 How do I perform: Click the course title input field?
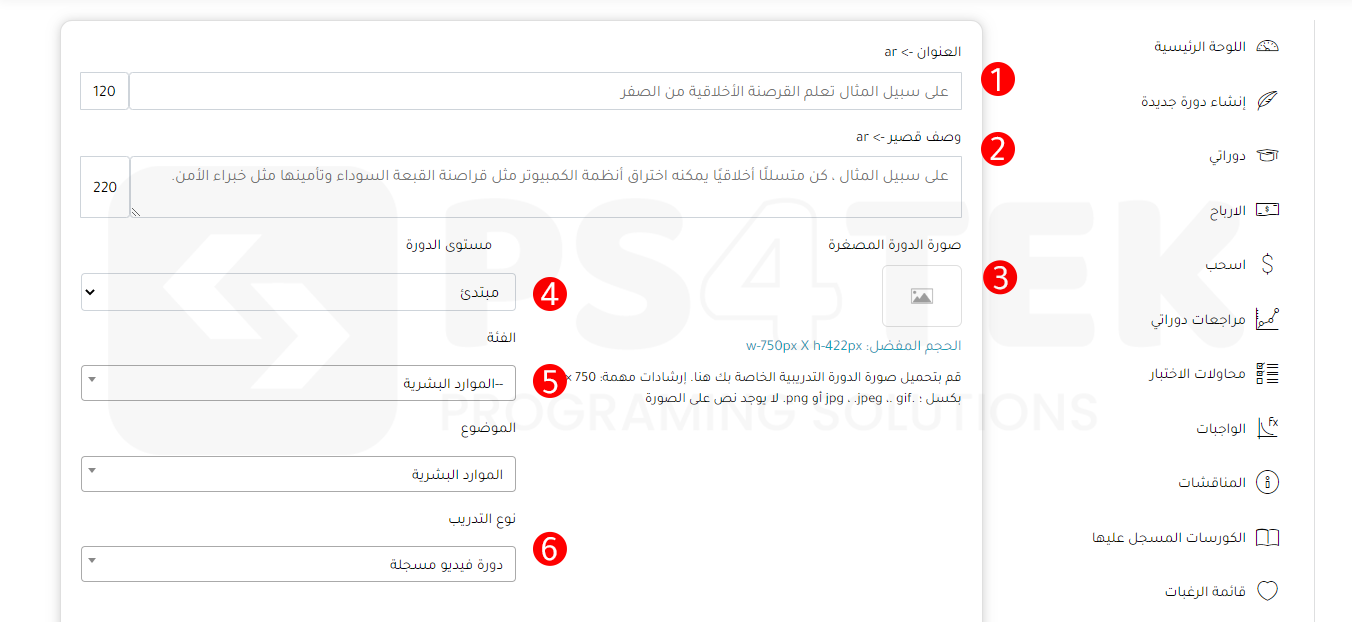click(545, 91)
